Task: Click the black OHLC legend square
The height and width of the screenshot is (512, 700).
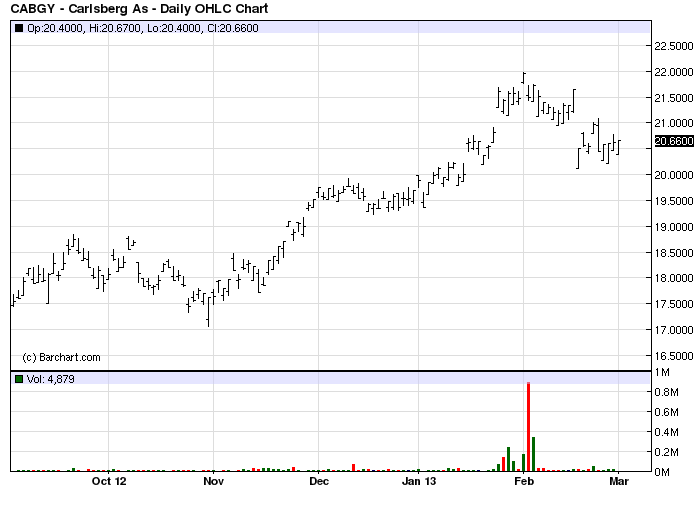Action: (x=19, y=28)
